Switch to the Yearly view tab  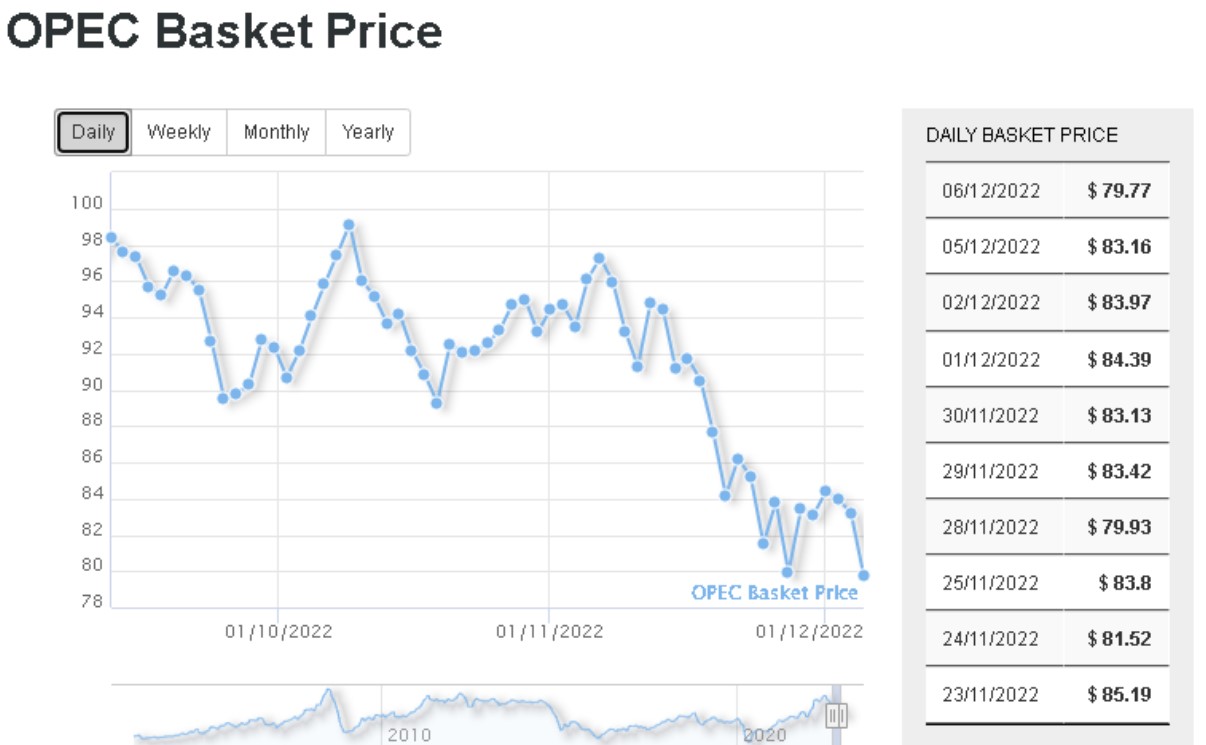(x=368, y=132)
